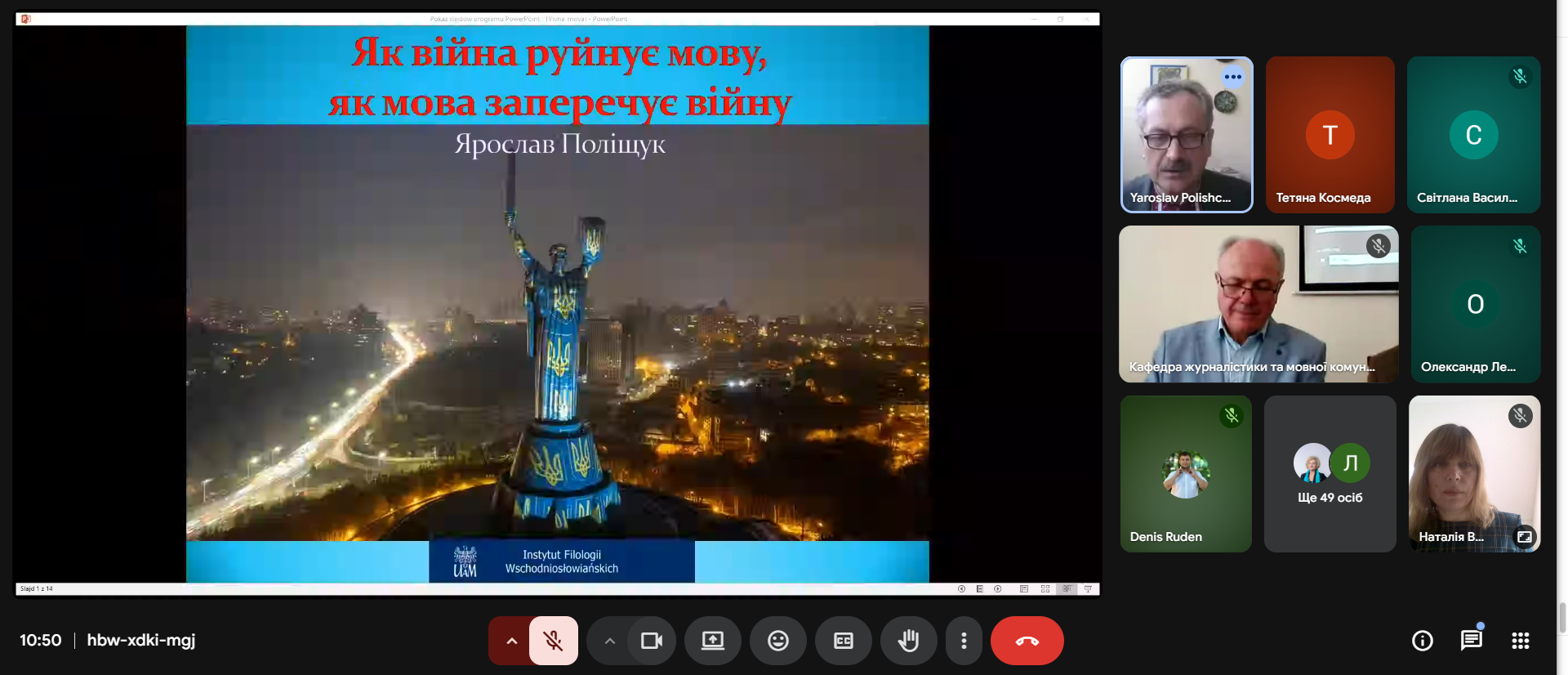Open audio settings chevron beside the microphone
Viewport: 1568px width, 675px height.
511,641
